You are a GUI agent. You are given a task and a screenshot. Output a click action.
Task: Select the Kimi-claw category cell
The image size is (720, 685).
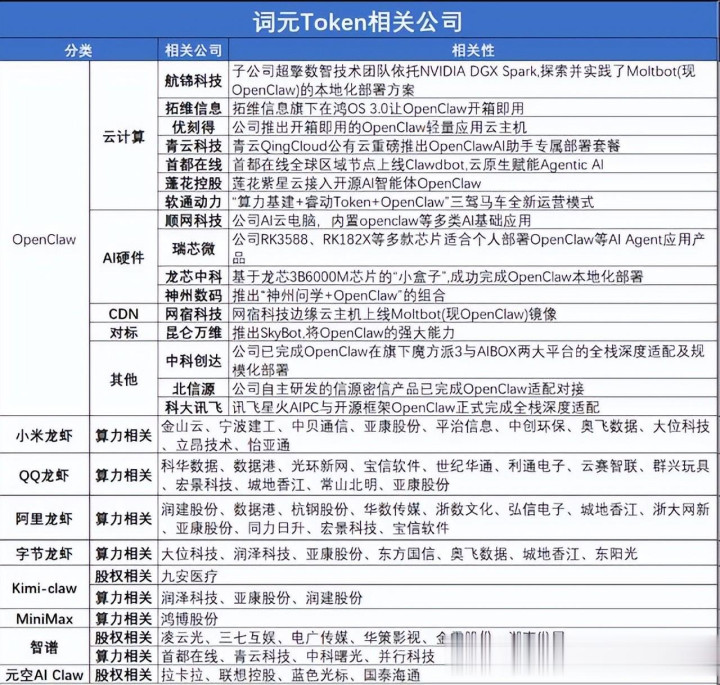[44, 588]
